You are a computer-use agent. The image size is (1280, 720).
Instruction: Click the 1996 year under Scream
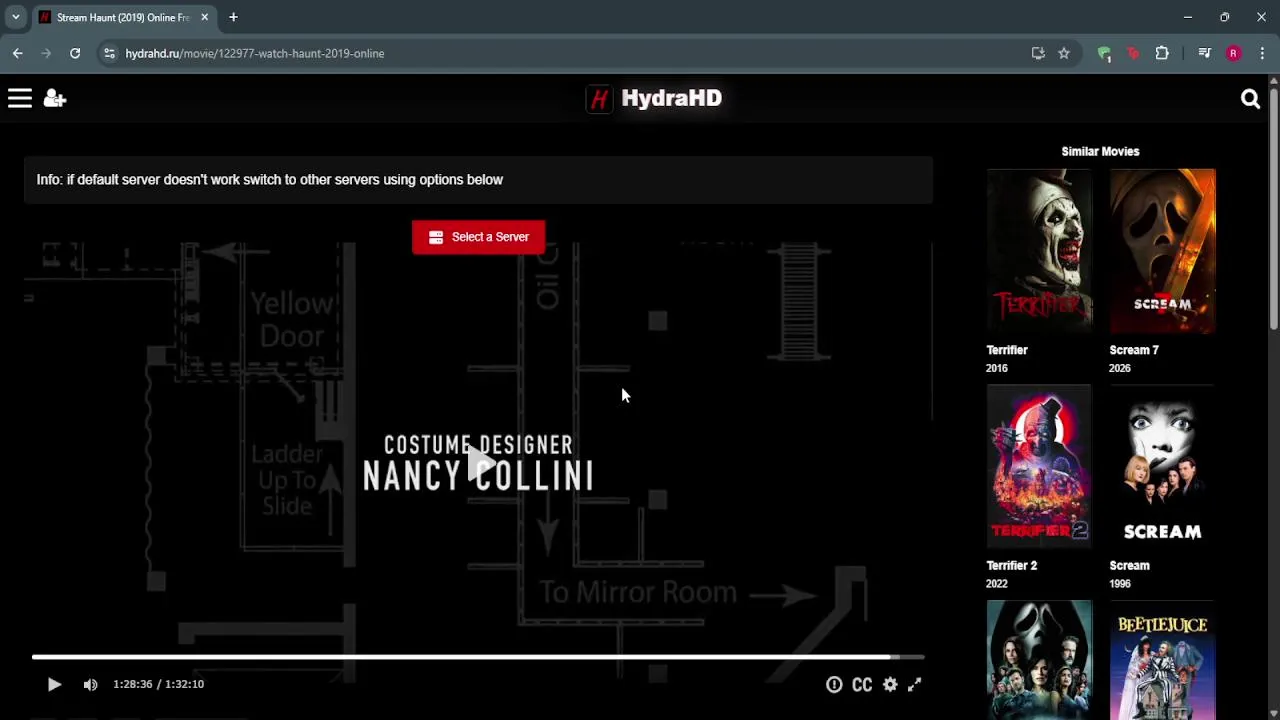pyautogui.click(x=1120, y=584)
